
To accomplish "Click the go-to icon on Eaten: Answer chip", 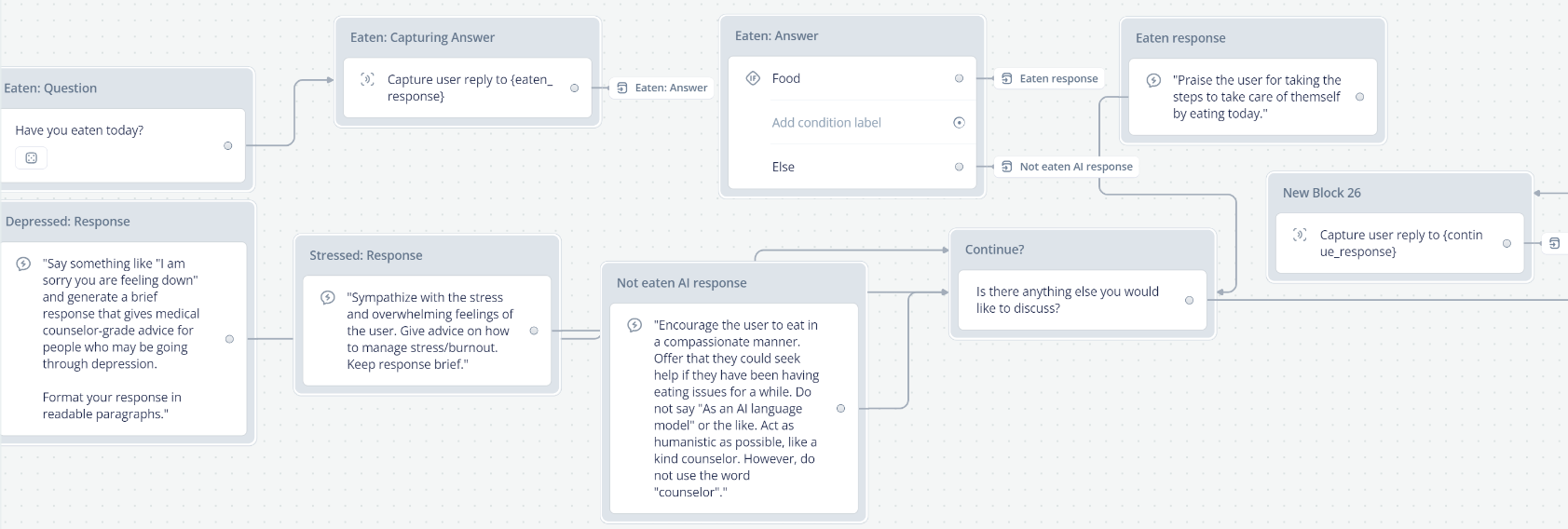I will point(622,88).
